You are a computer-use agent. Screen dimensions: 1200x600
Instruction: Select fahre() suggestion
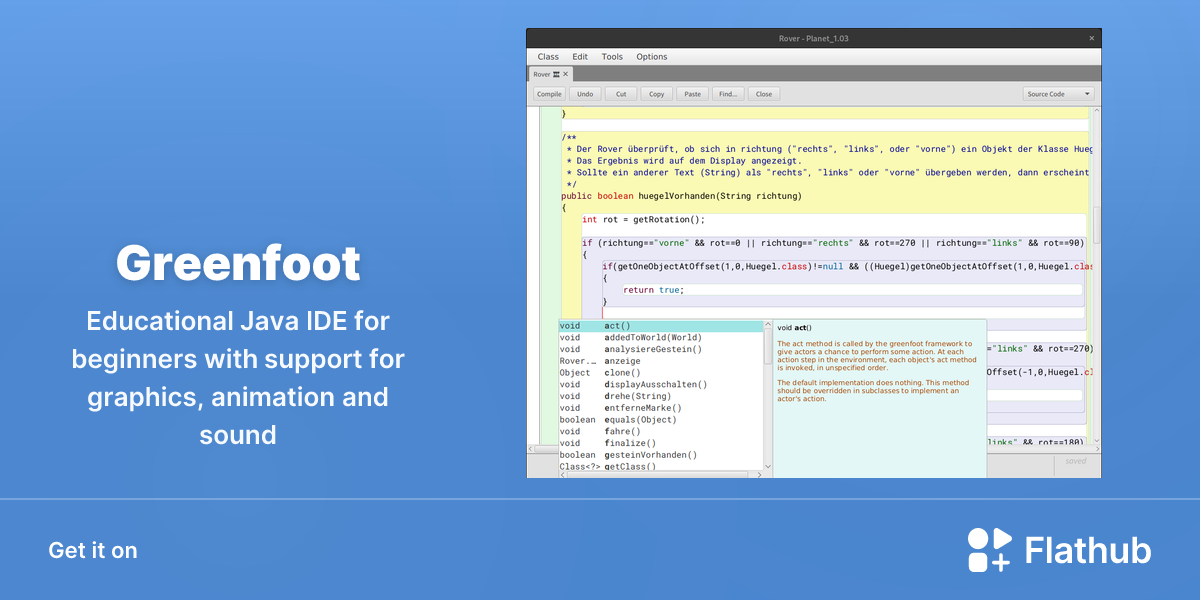[660, 431]
